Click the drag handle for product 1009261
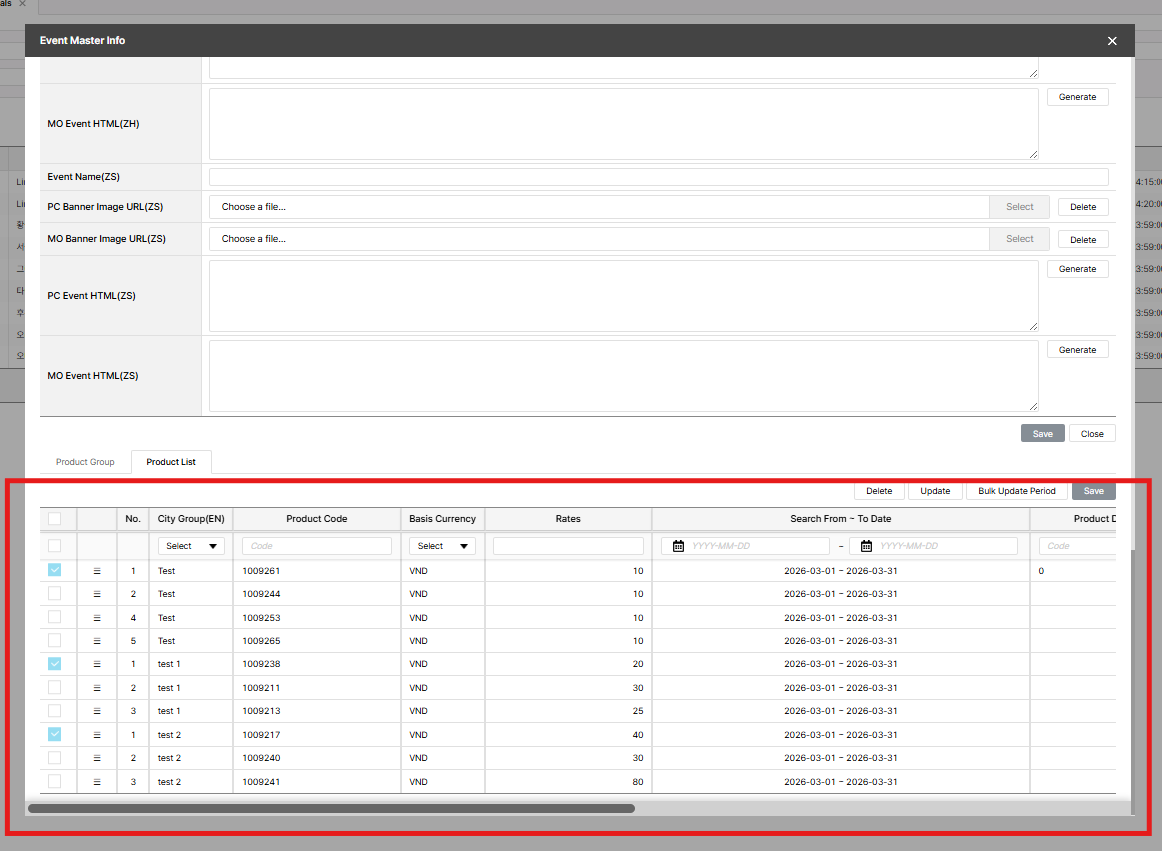Image resolution: width=1162 pixels, height=851 pixels. 97,571
